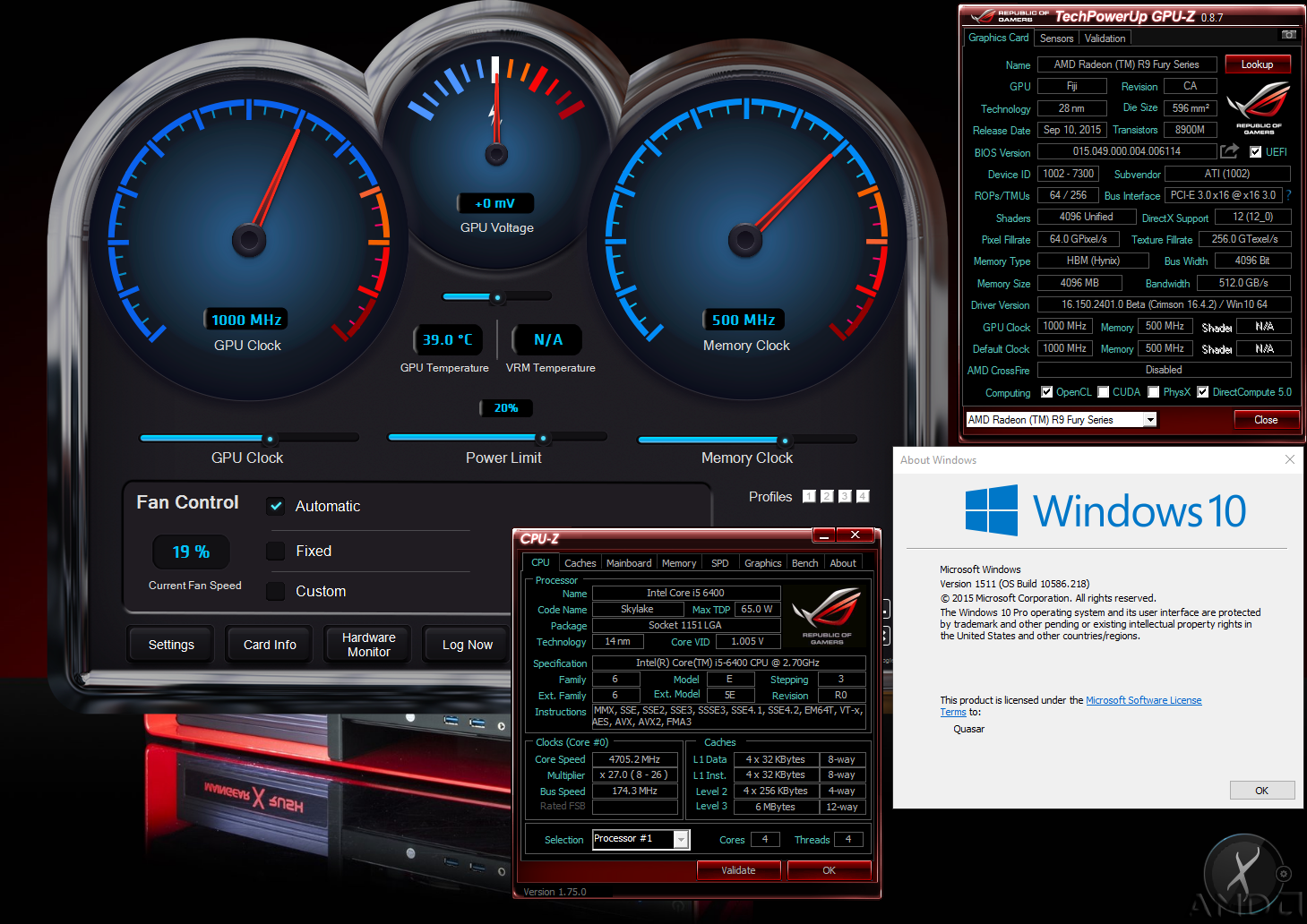This screenshot has width=1307, height=924.
Task: Enable Fixed fan control checkbox
Action: point(276,551)
